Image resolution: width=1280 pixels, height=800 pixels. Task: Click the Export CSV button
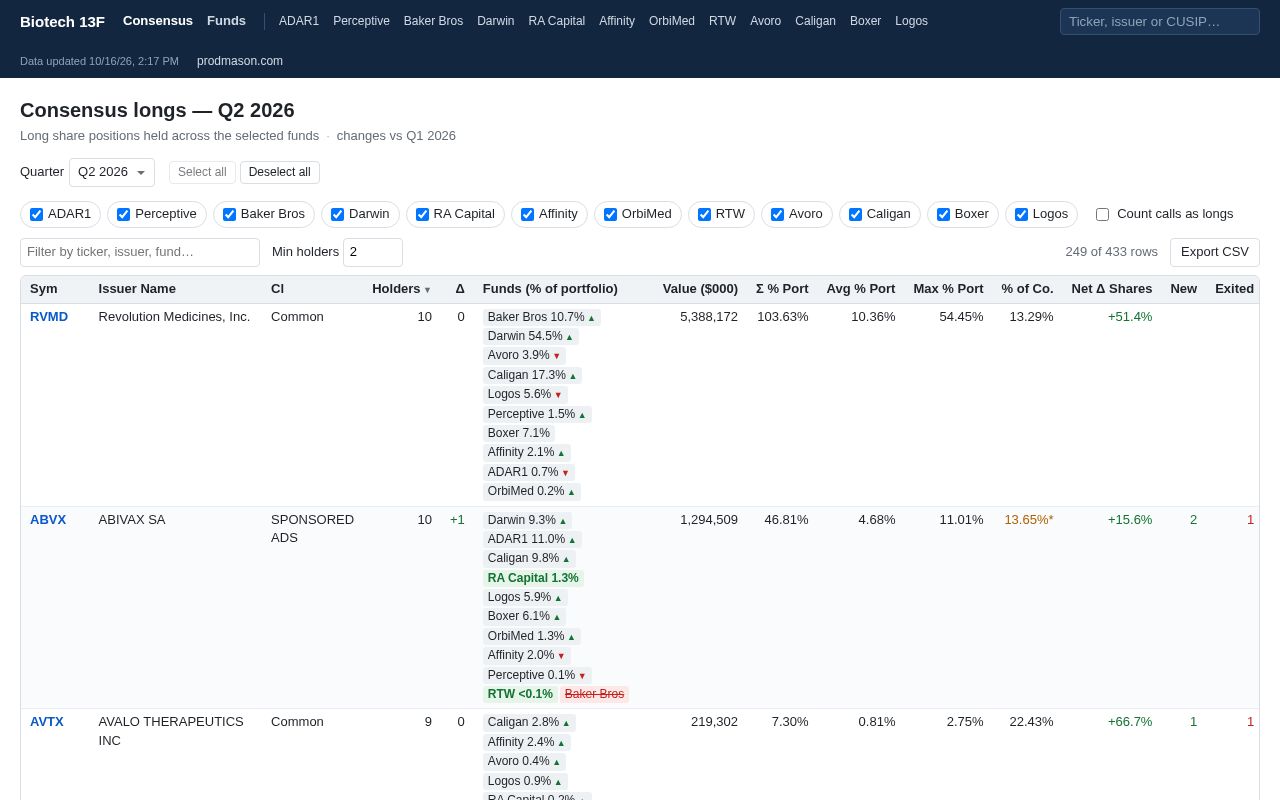(1215, 252)
